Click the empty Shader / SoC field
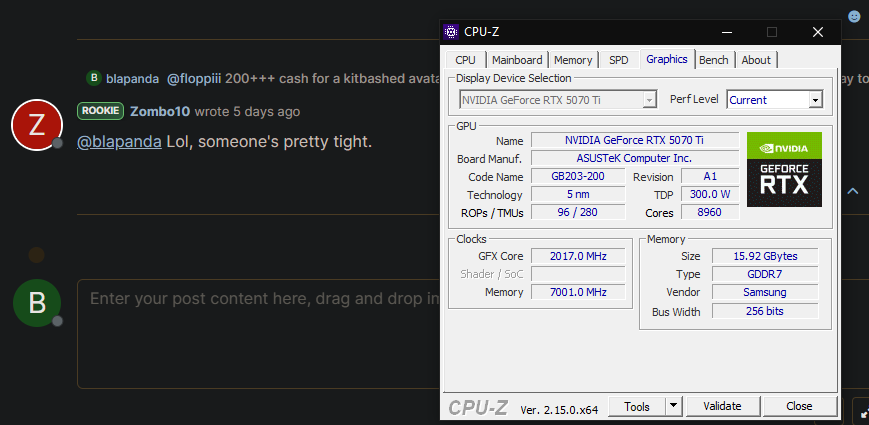The height and width of the screenshot is (425, 869). 578,274
